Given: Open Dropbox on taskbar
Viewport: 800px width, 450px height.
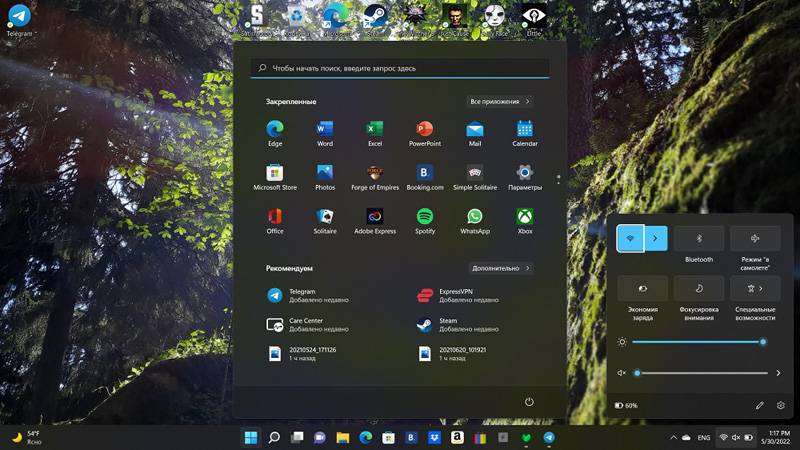Looking at the screenshot, I should coord(434,437).
